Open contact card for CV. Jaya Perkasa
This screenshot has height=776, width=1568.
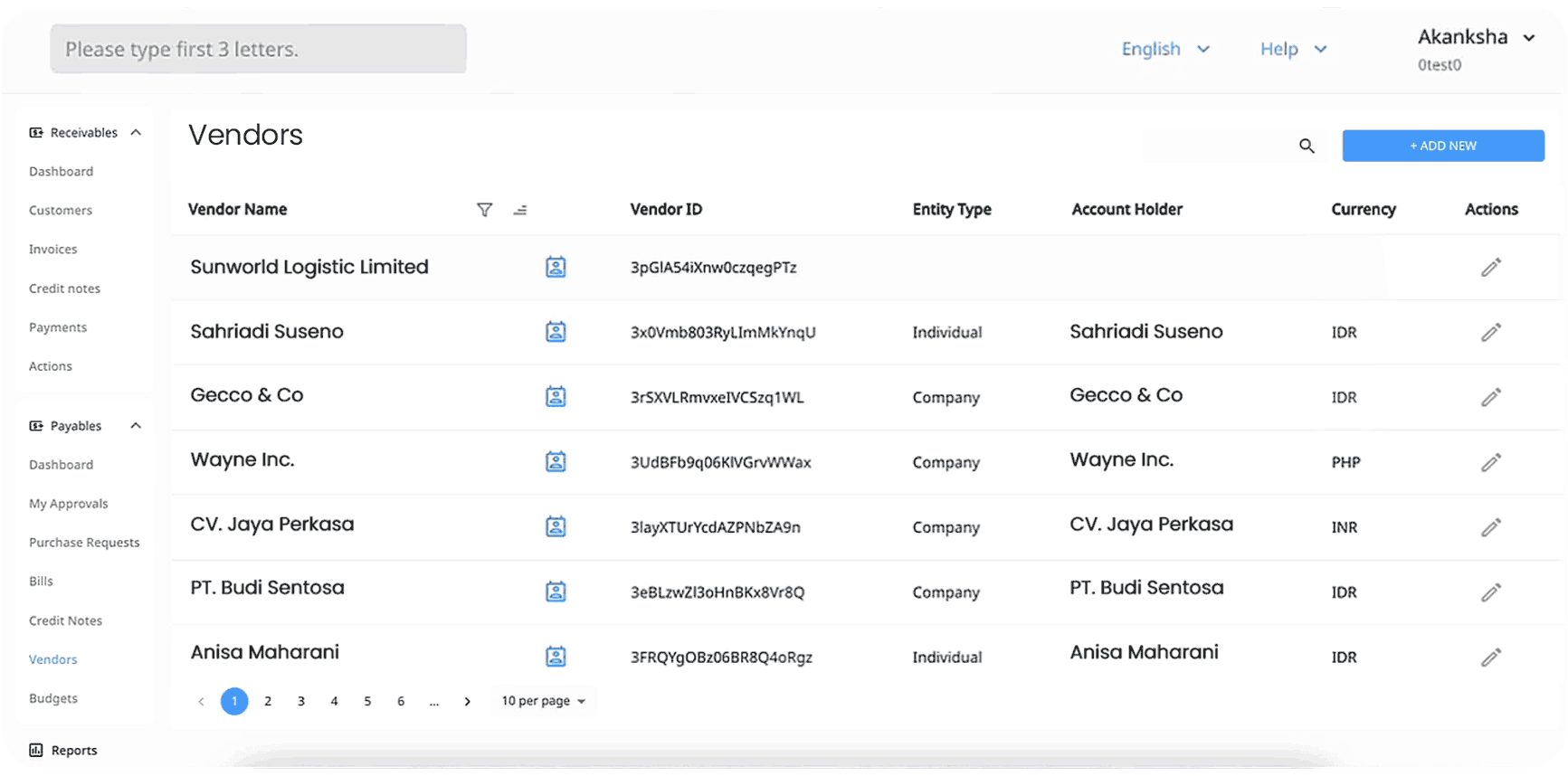point(556,526)
